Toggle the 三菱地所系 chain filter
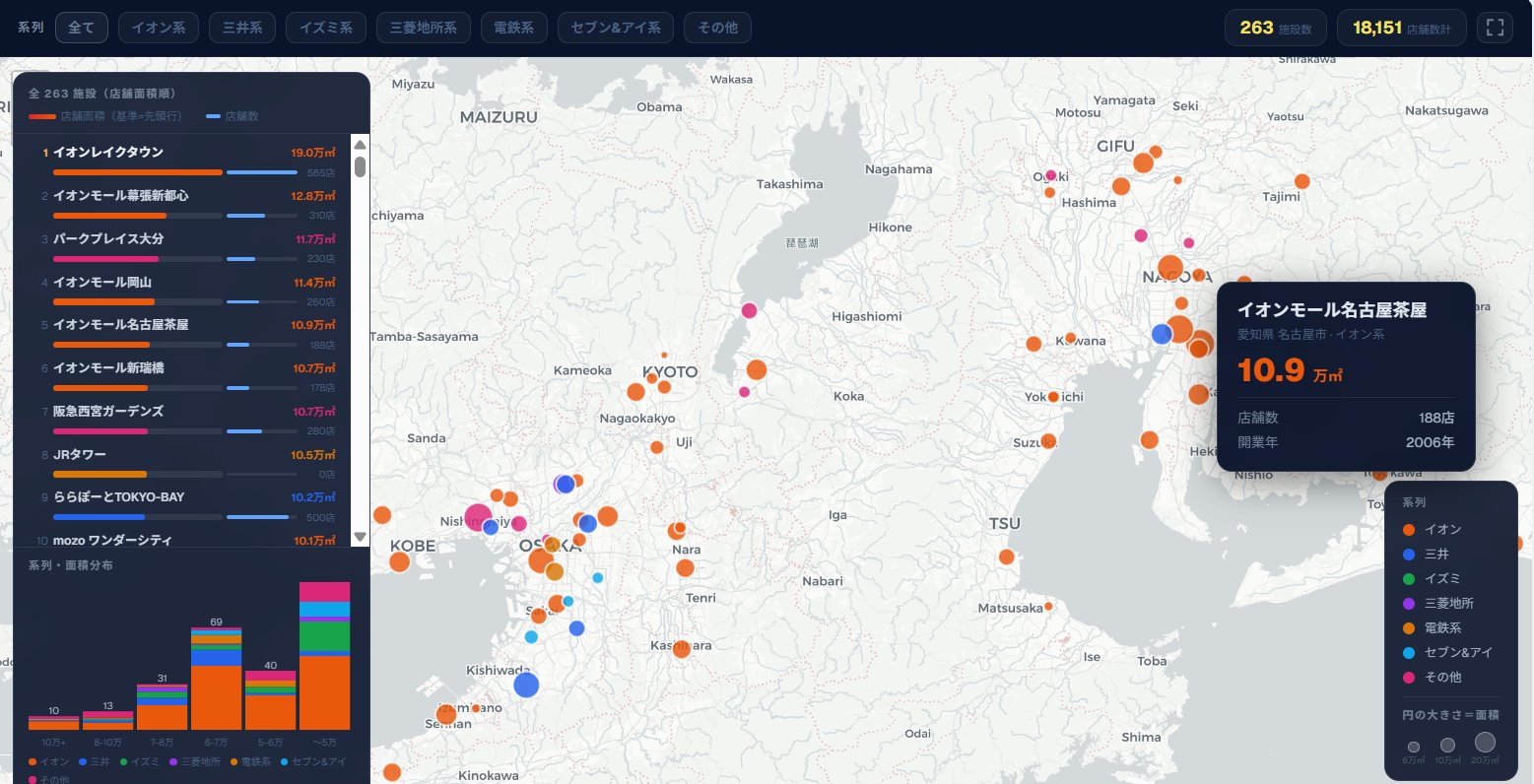This screenshot has width=1534, height=784. 424,28
